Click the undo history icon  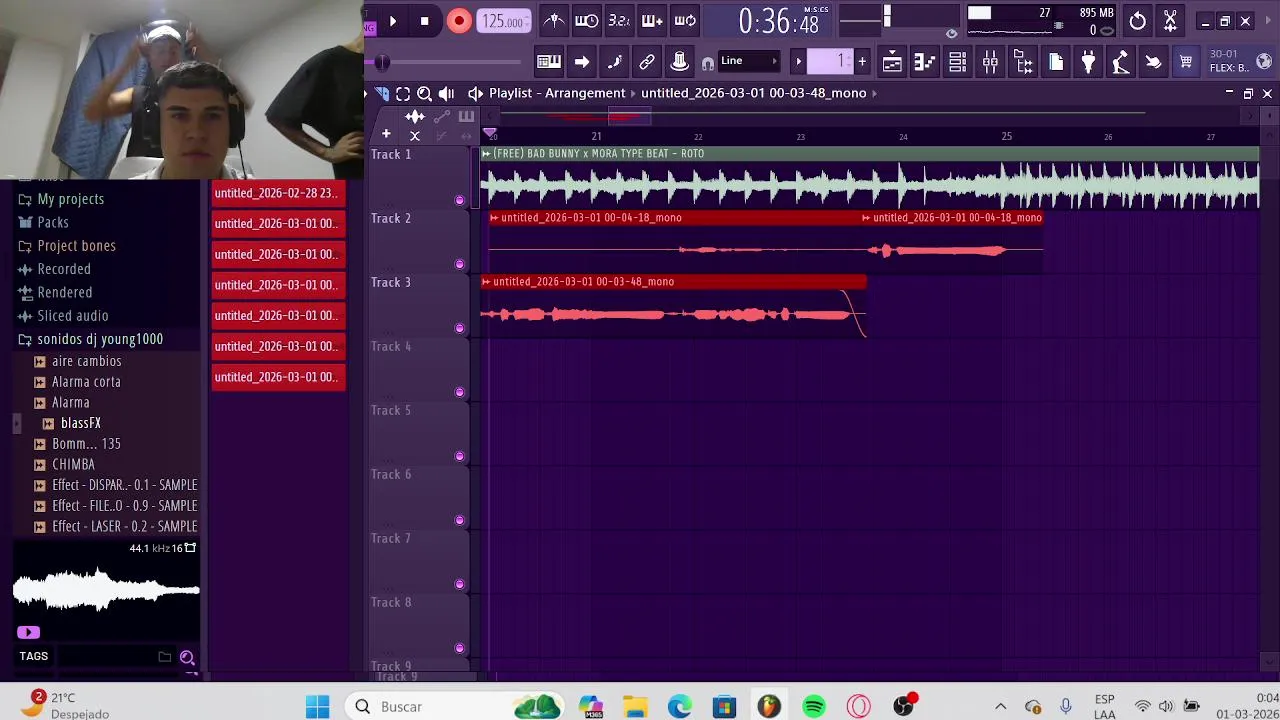[x=1138, y=21]
